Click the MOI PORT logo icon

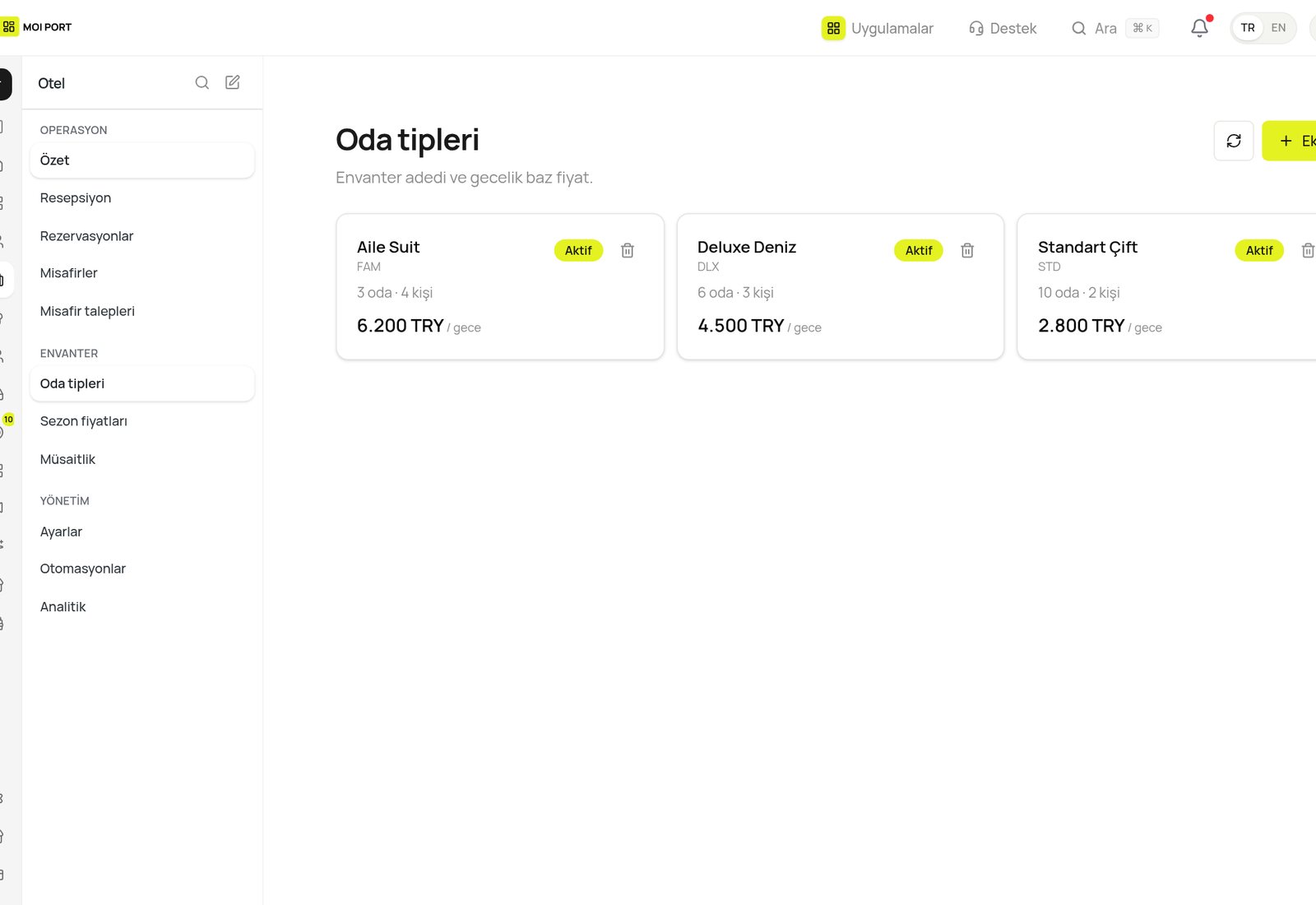9,27
